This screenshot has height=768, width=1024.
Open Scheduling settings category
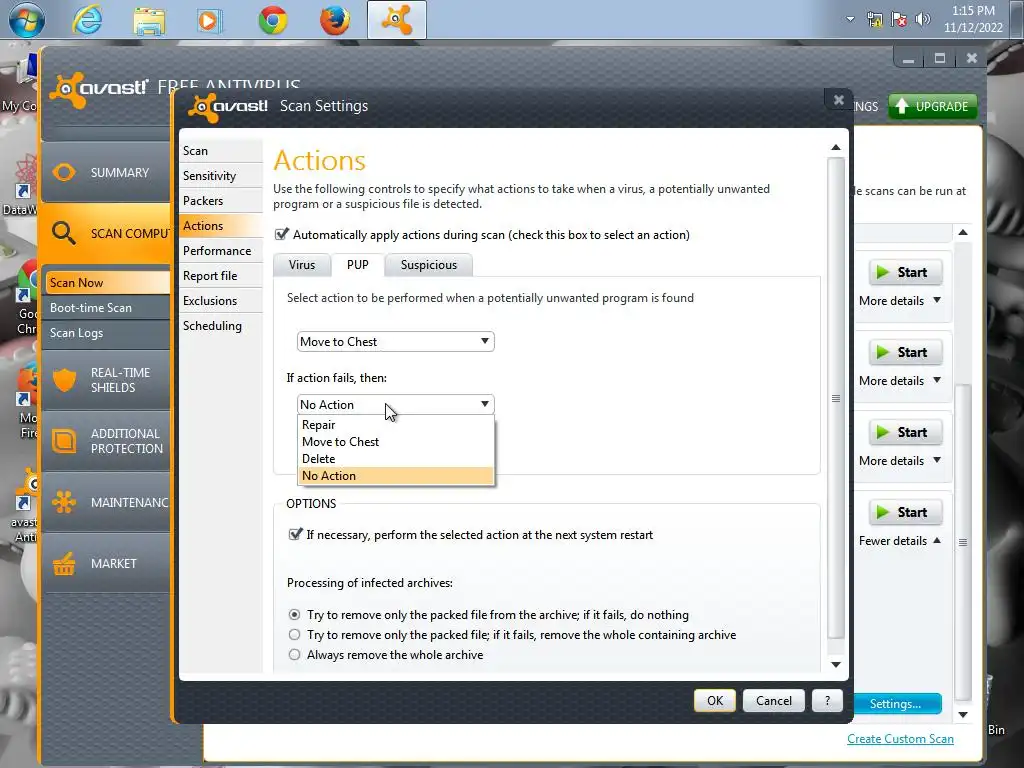221,326
